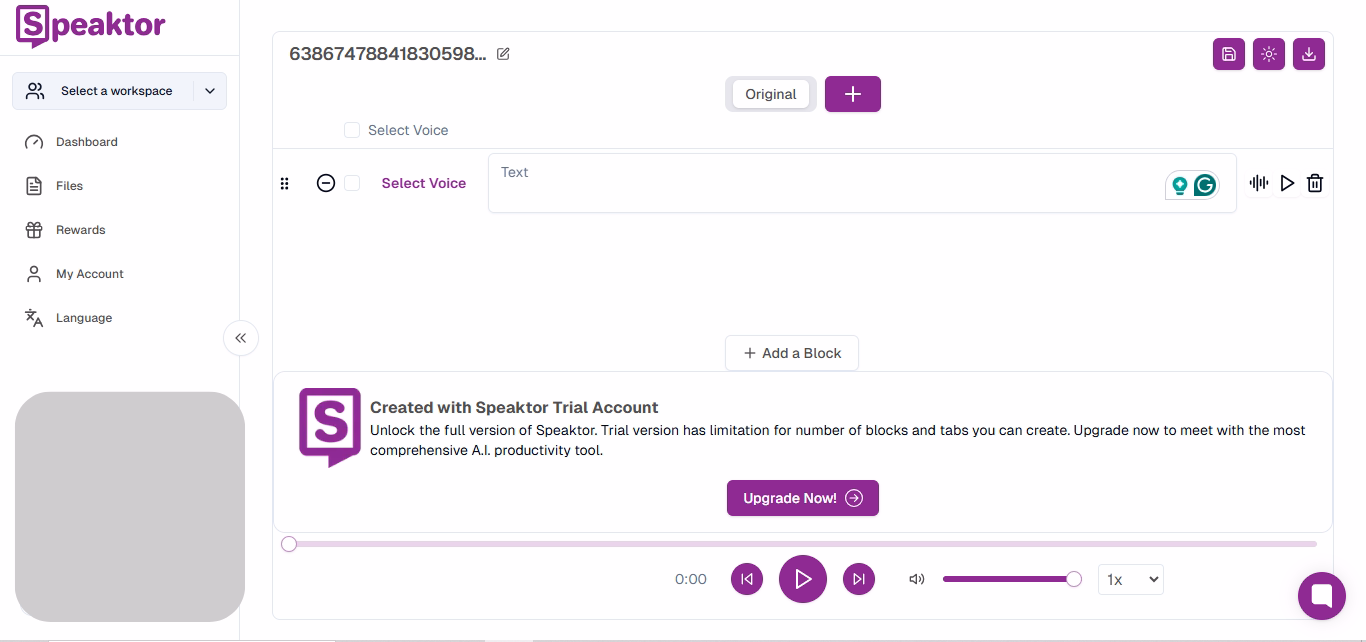Go to Rewards section
1366x642 pixels.
[66, 230]
